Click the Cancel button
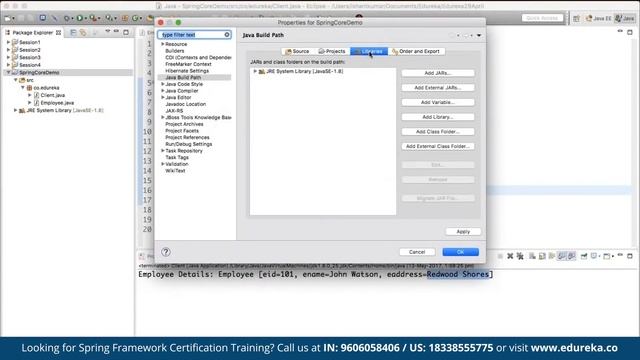 [417, 252]
